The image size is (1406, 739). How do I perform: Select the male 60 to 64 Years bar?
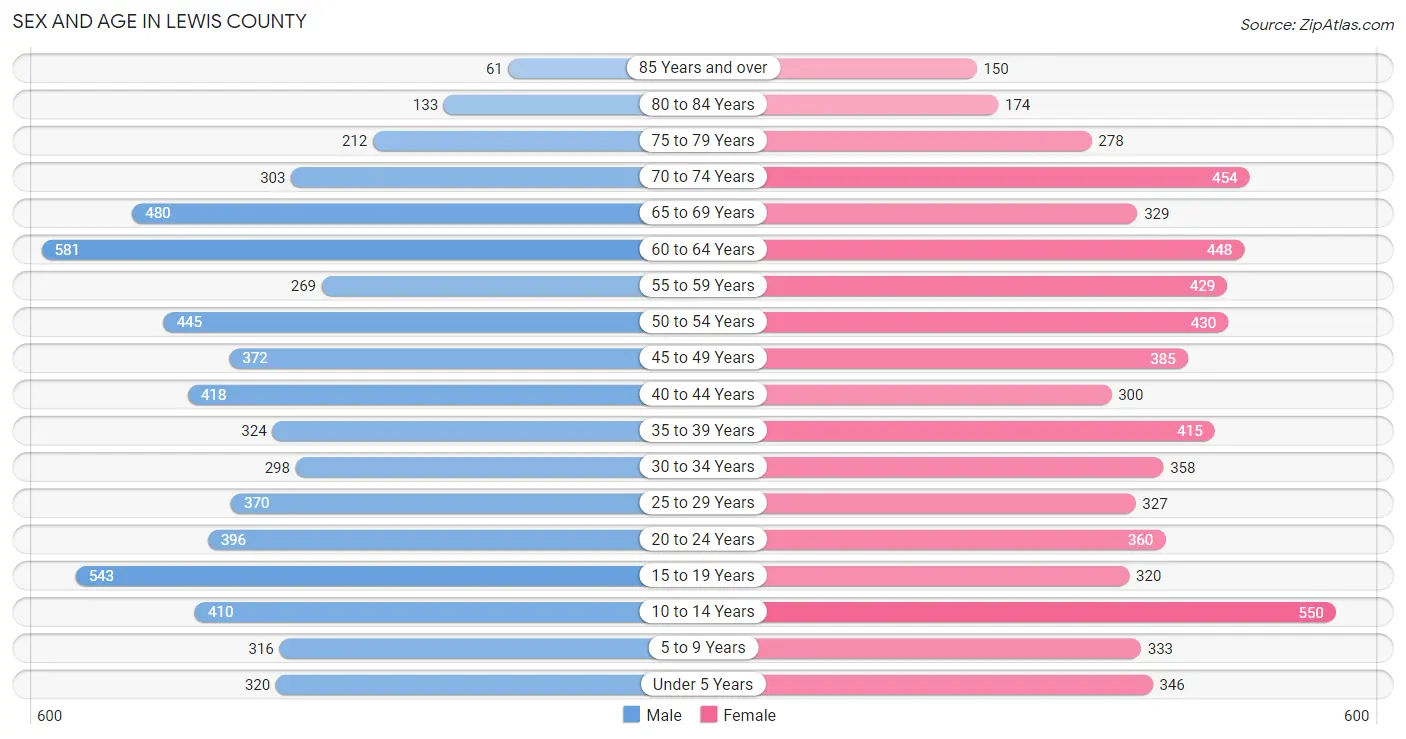(340, 249)
